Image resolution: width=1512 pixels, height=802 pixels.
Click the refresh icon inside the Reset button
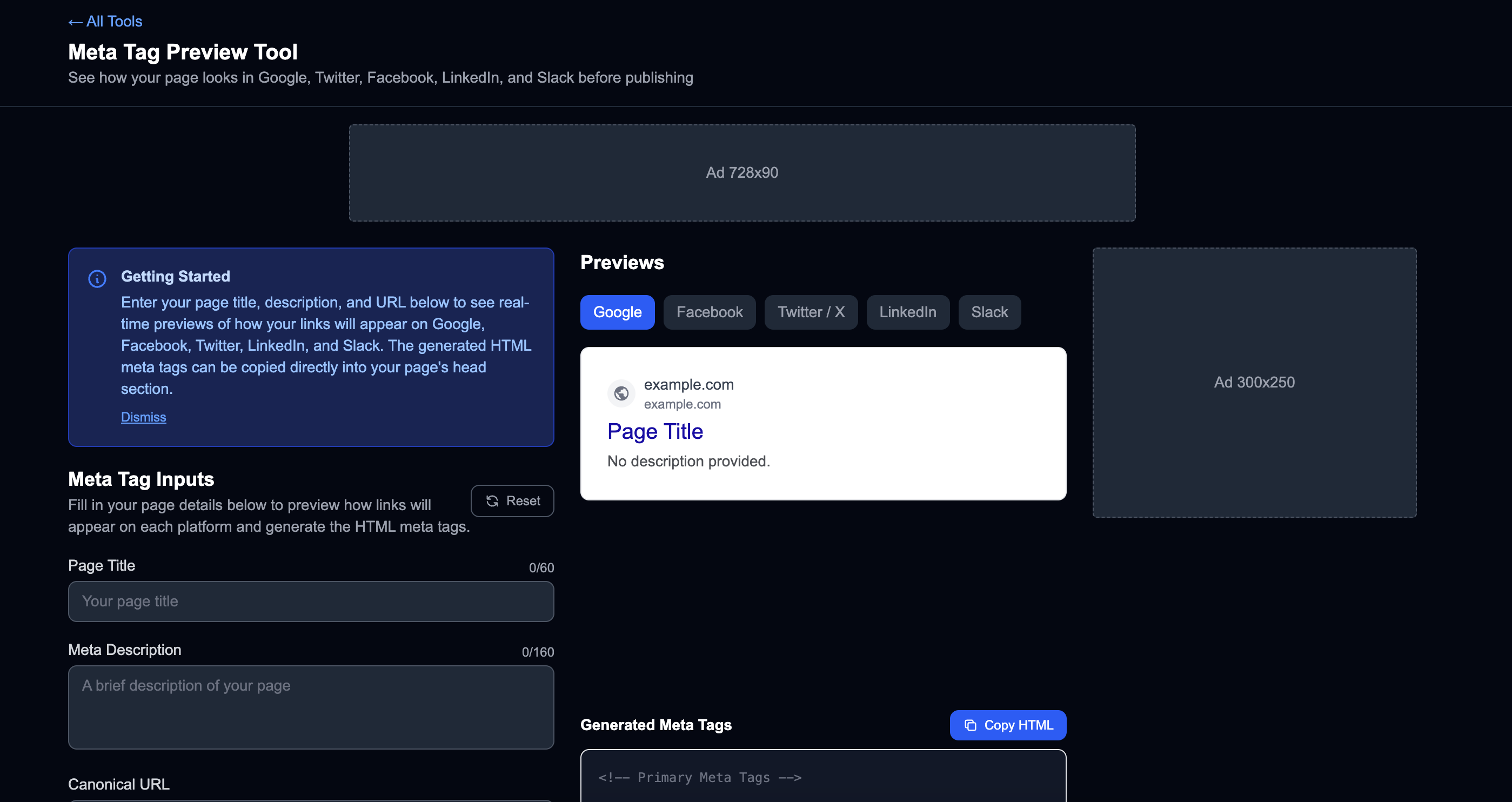(493, 501)
